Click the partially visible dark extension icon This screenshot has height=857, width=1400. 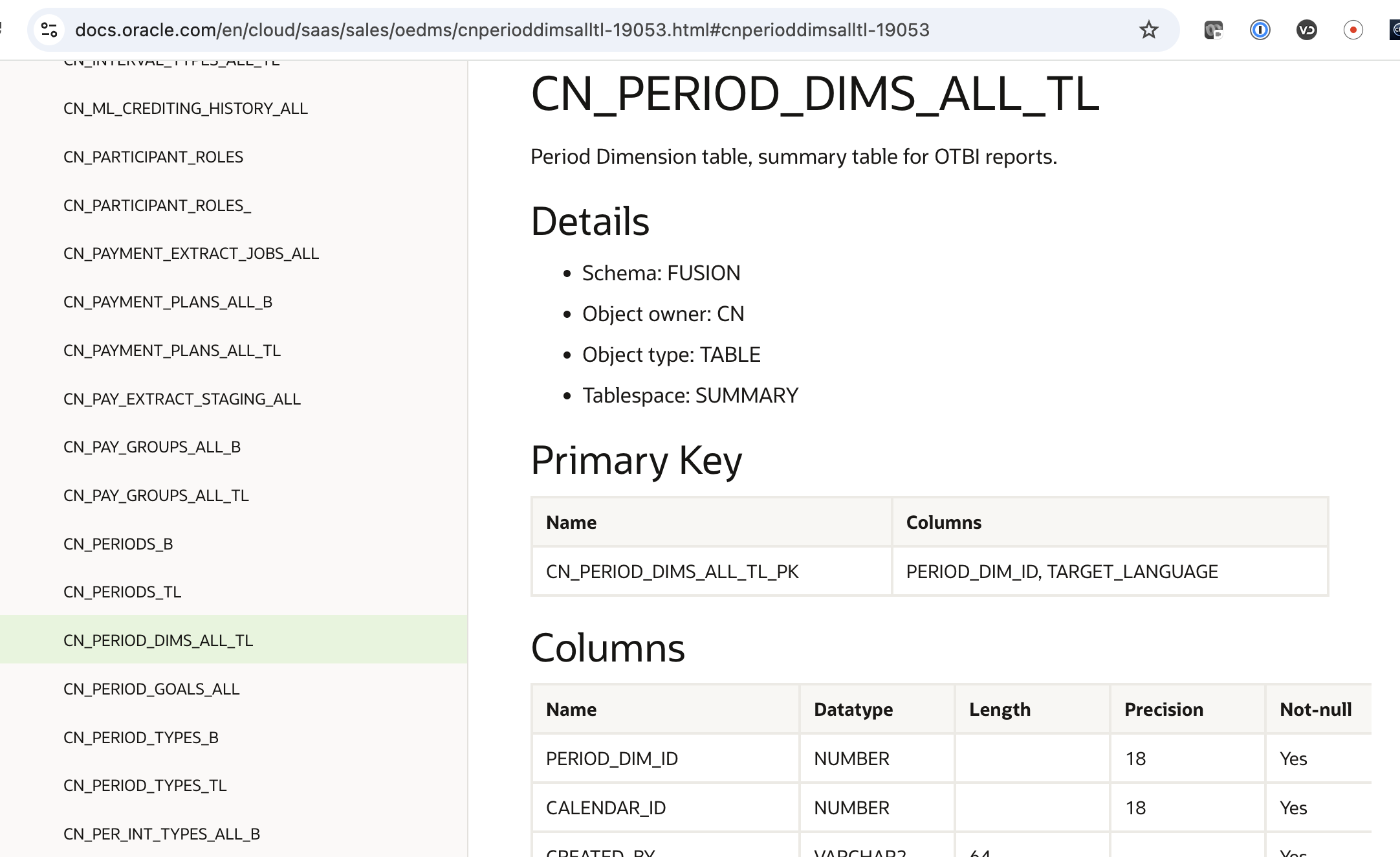(x=1395, y=30)
